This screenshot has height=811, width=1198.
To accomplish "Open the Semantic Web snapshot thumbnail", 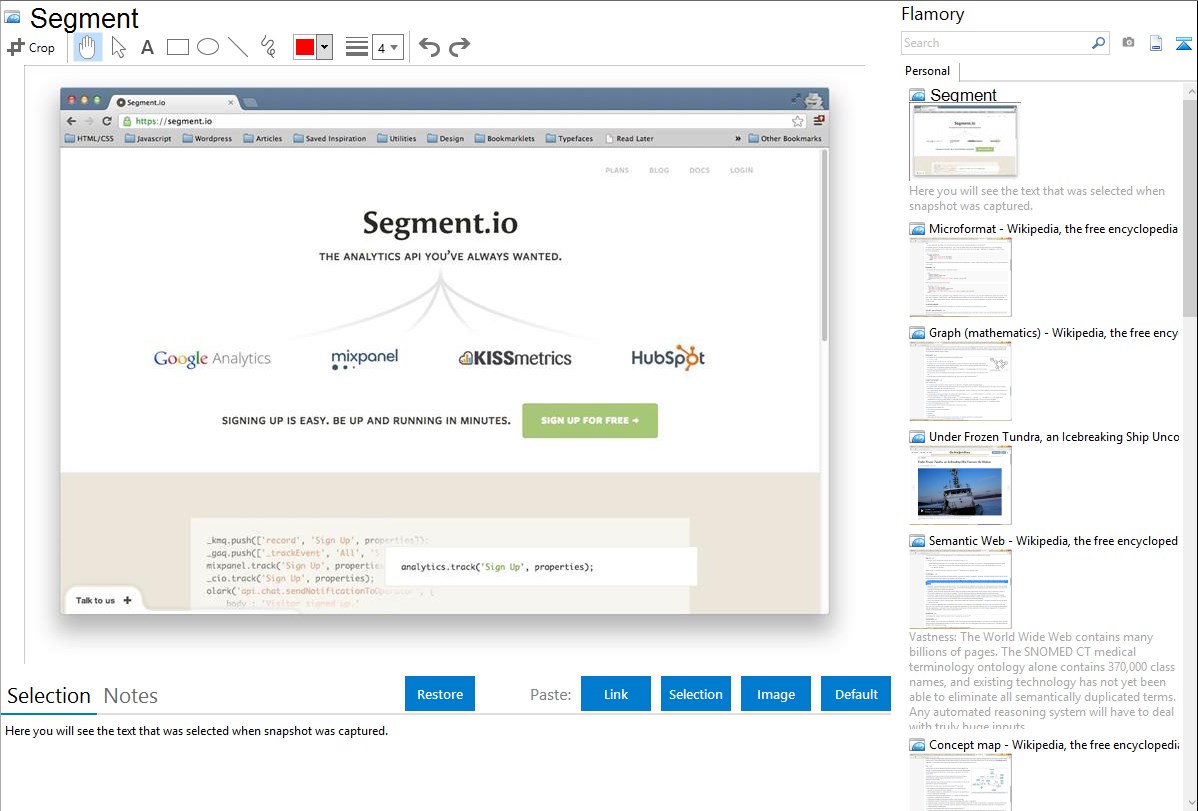I will [x=960, y=589].
